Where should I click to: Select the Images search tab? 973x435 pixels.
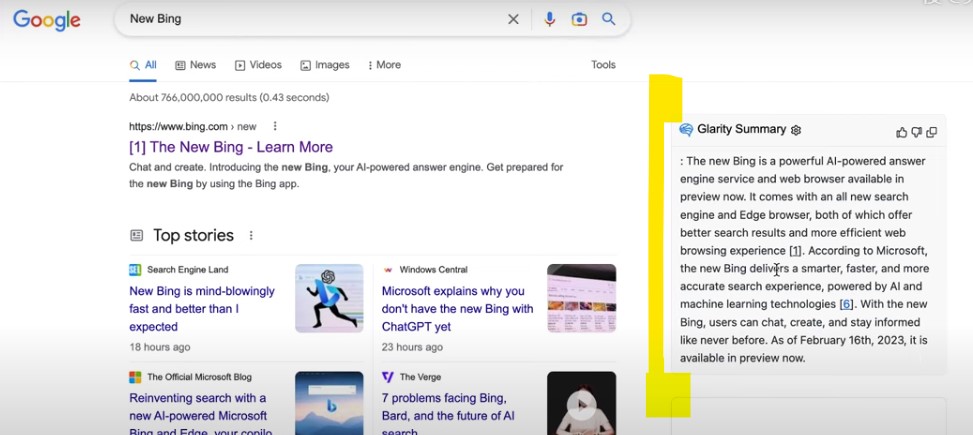(x=325, y=65)
